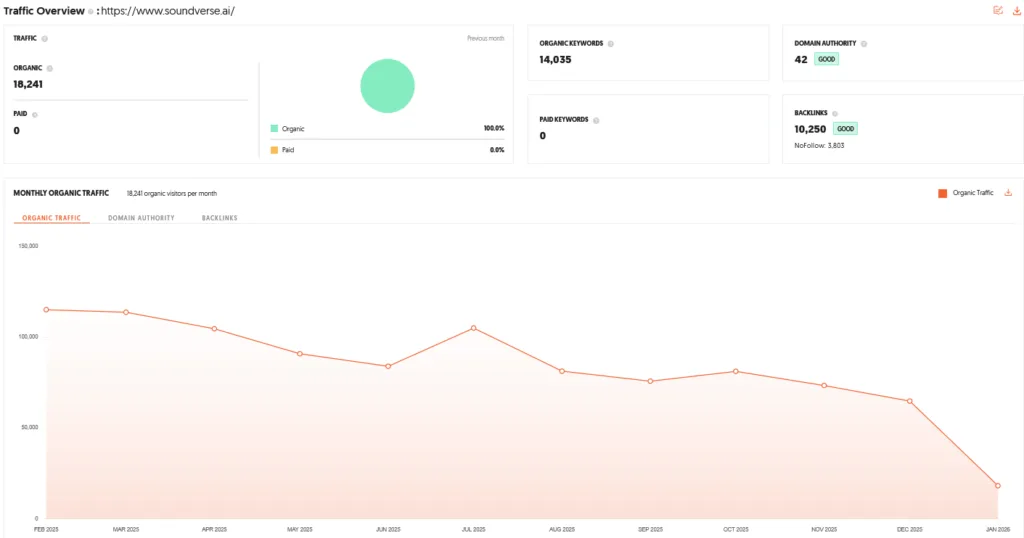Select the DEC 2025 data point
This screenshot has width=1024, height=538.
point(910,401)
